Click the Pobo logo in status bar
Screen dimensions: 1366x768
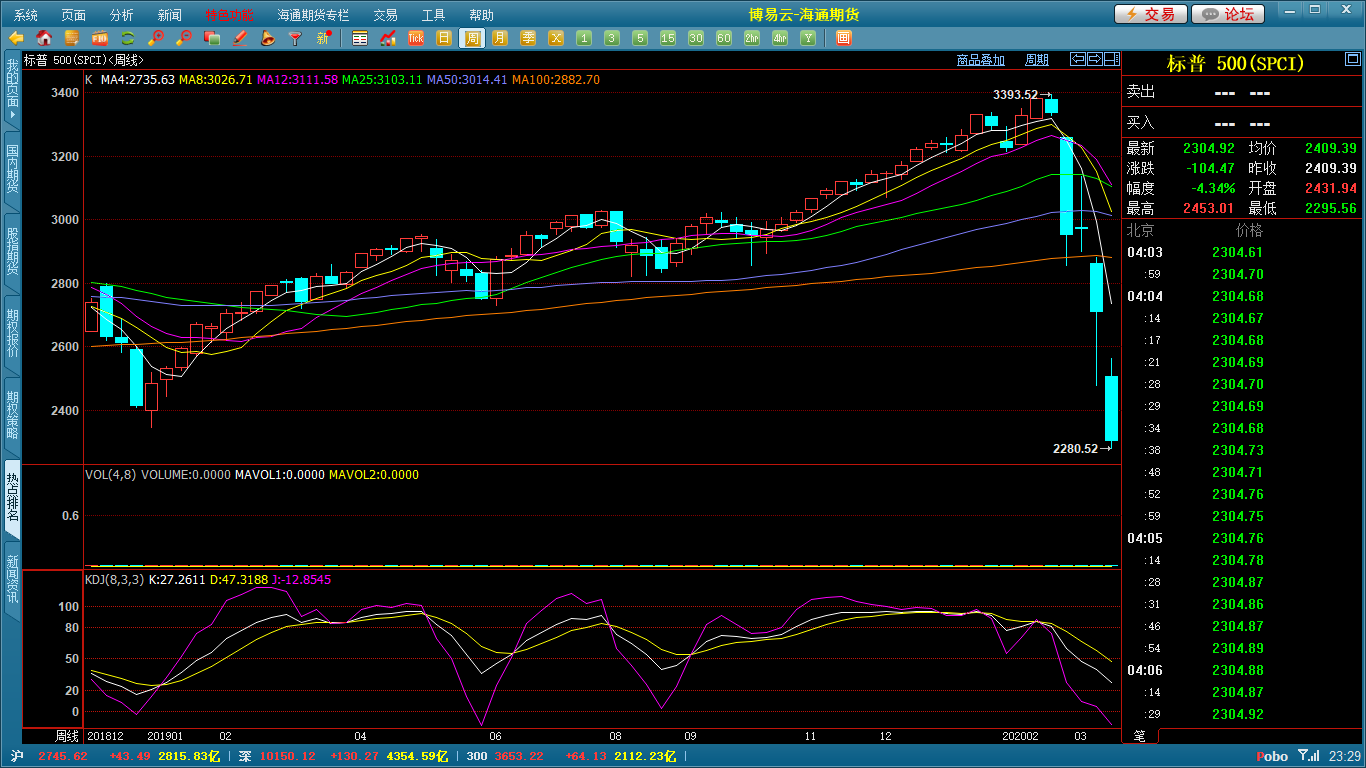tap(1272, 756)
